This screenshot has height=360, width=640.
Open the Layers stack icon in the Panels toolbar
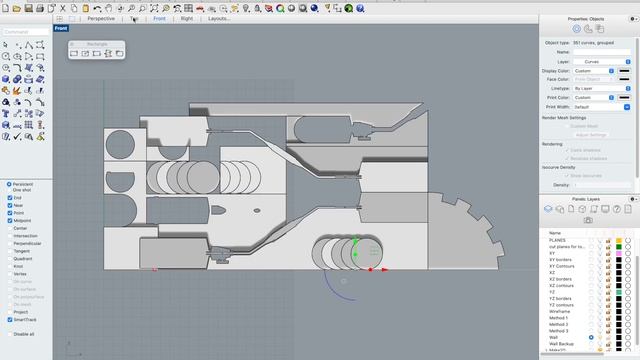[548, 209]
